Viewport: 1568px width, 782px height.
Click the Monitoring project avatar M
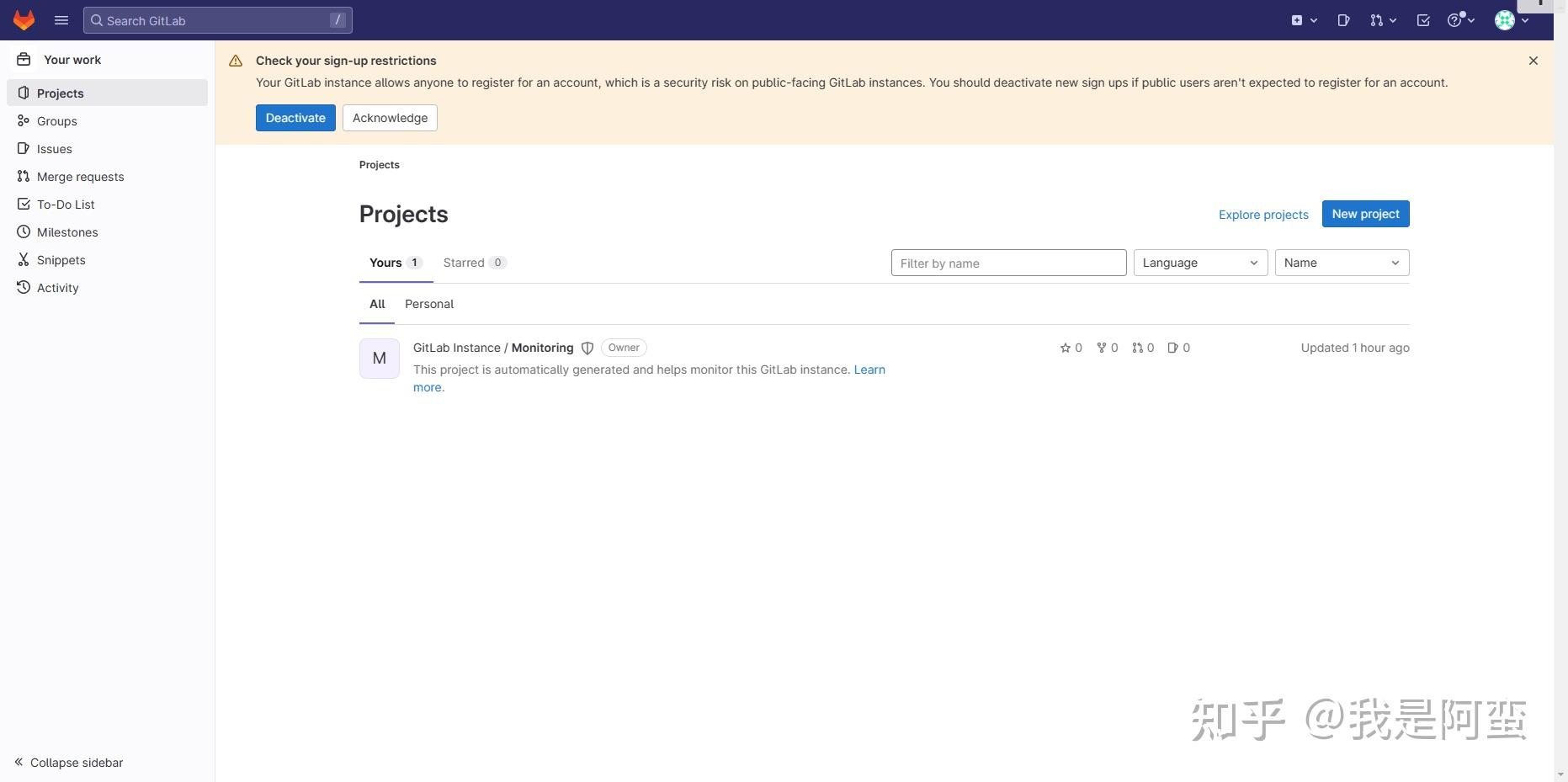pos(380,359)
